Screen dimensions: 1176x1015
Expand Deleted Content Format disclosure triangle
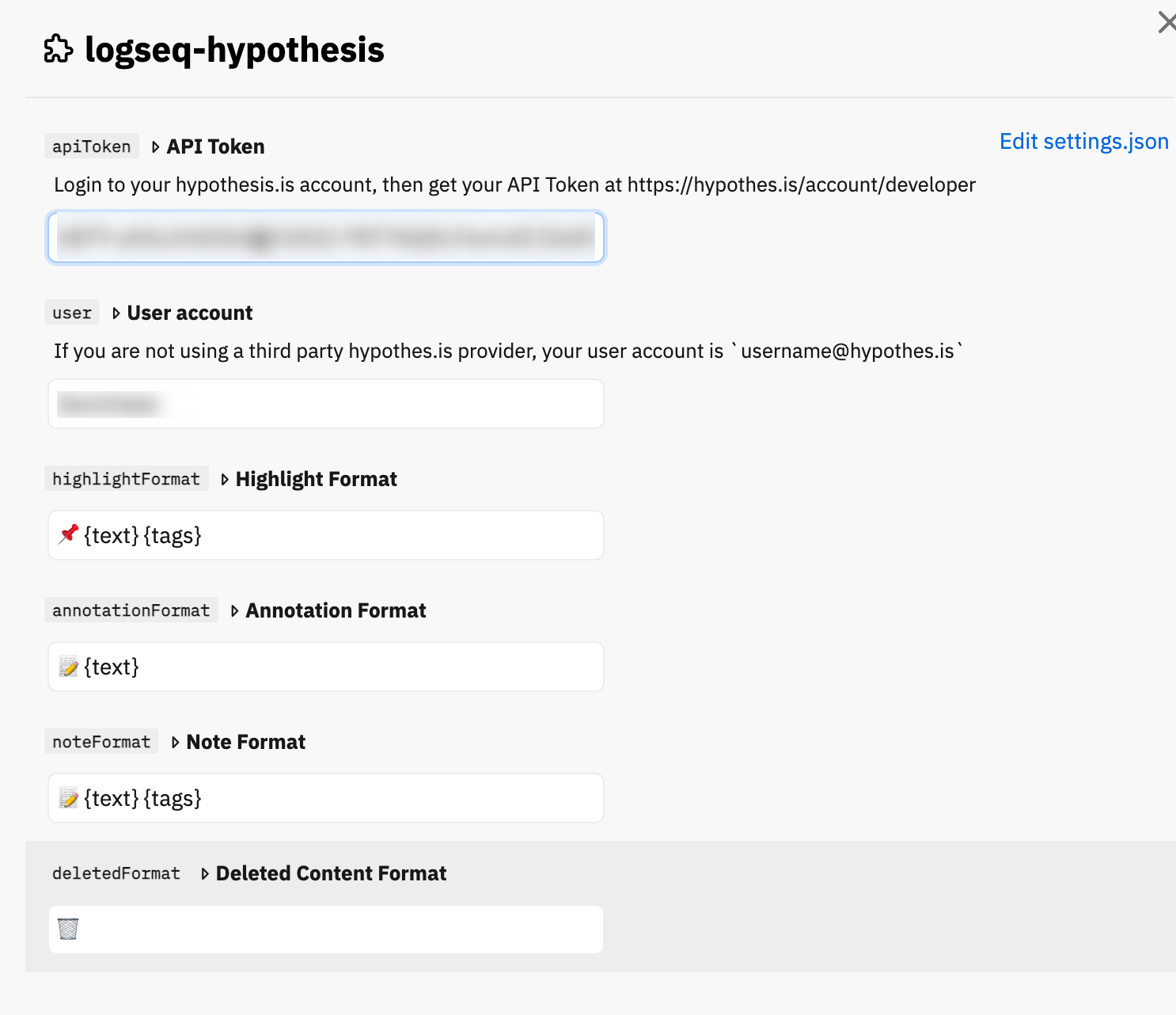[x=205, y=874]
